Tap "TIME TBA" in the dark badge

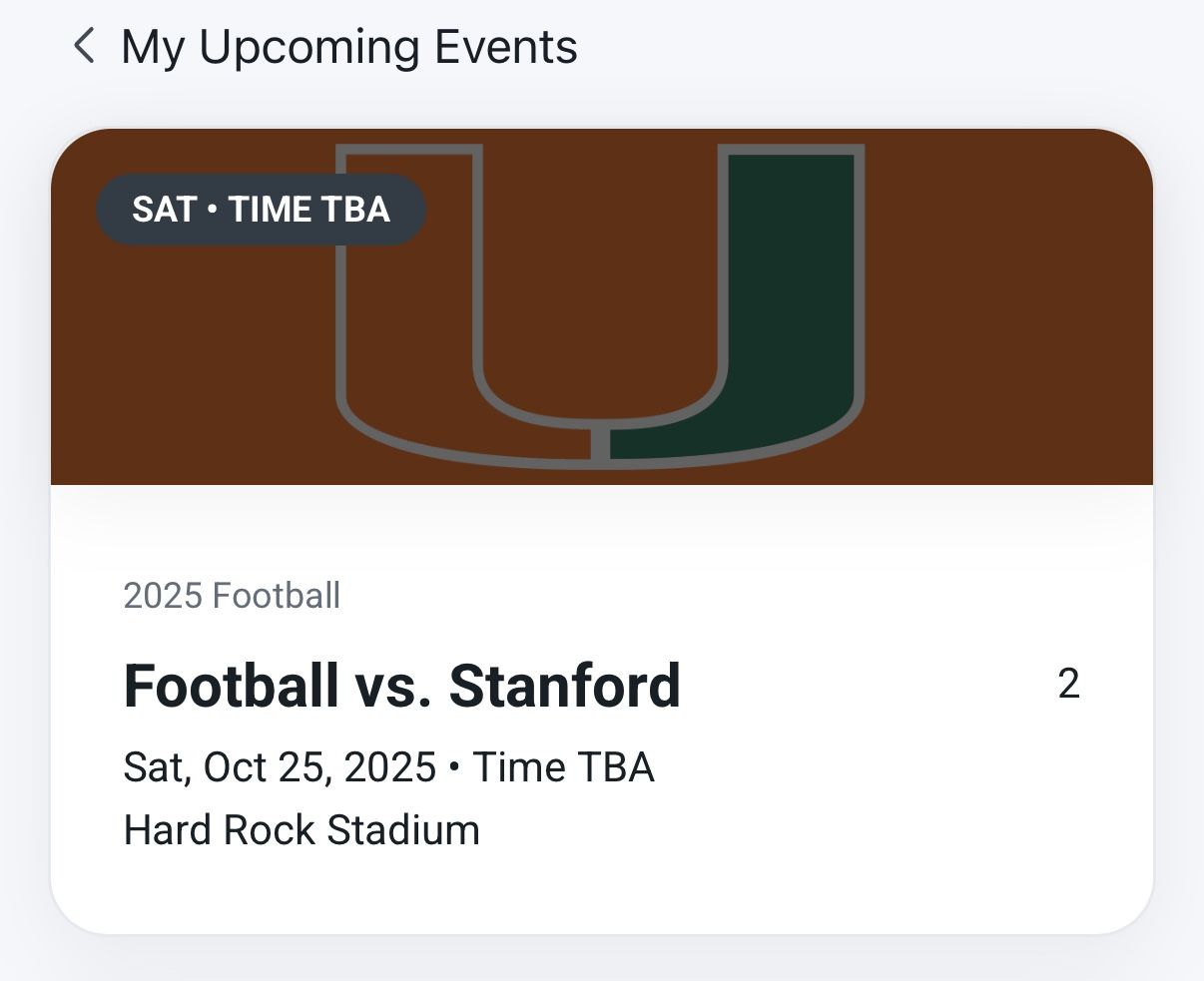click(308, 210)
